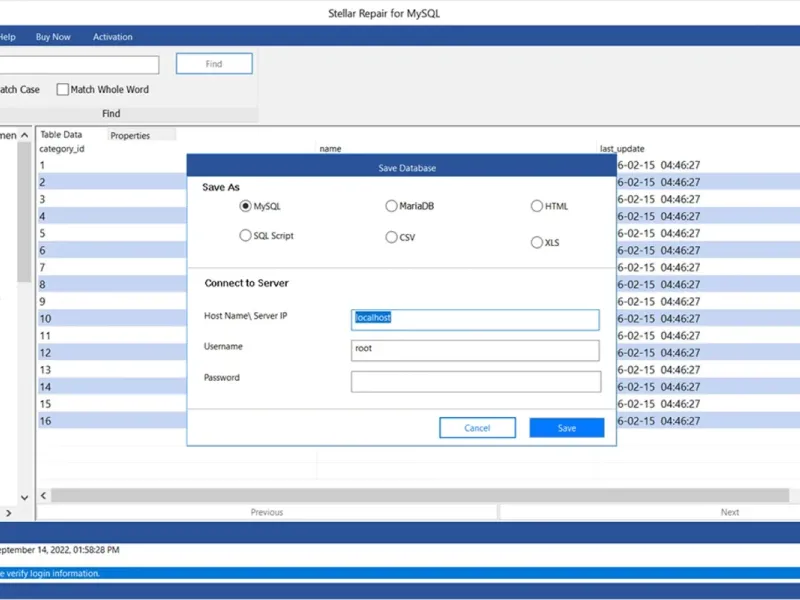
Task: Select the HTML radio button
Action: (537, 206)
